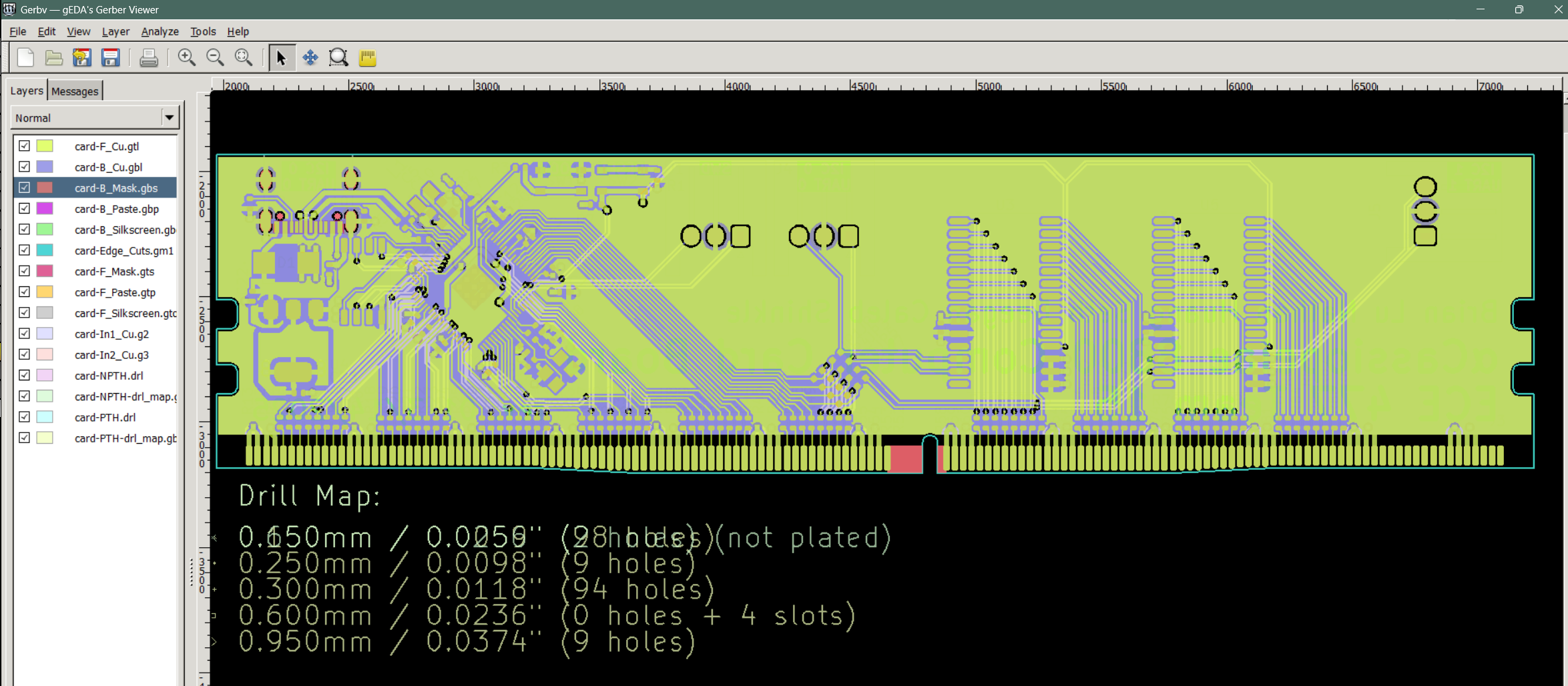The width and height of the screenshot is (1568, 686).
Task: Click the card-B_Cu.gbl color swatch
Action: click(x=45, y=167)
